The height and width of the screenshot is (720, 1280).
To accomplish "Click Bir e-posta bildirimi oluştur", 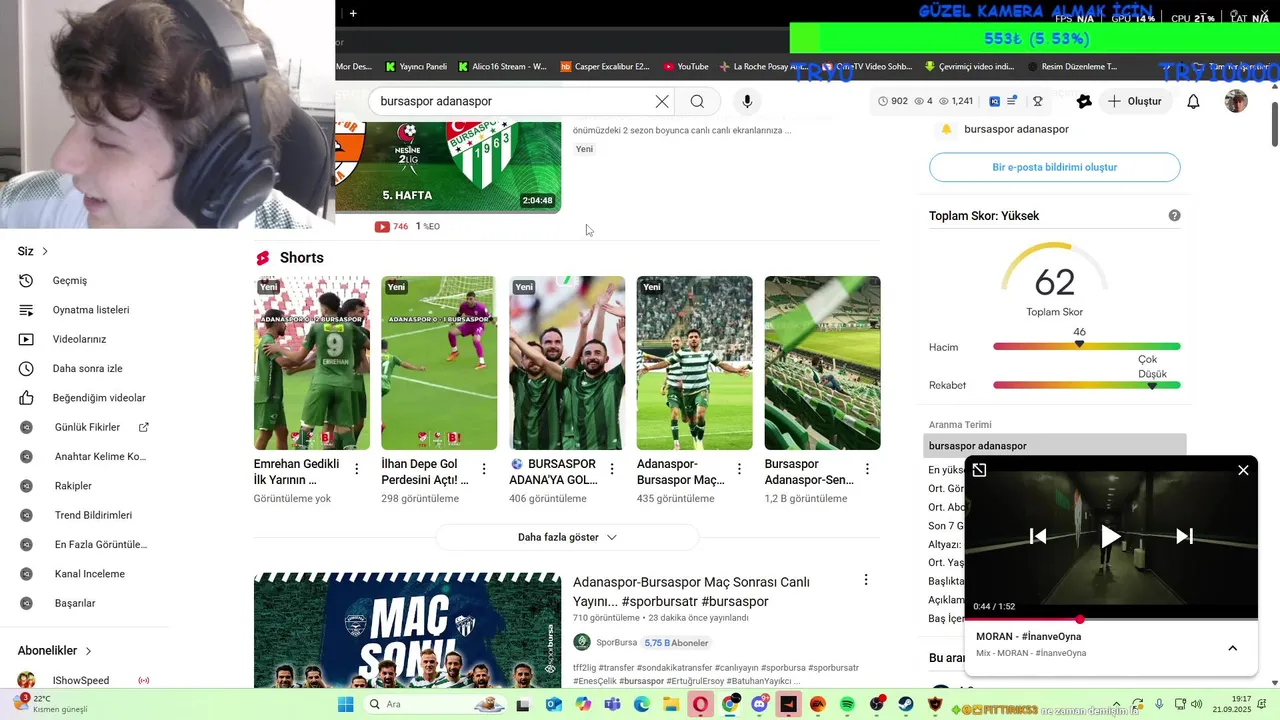I will (1054, 167).
